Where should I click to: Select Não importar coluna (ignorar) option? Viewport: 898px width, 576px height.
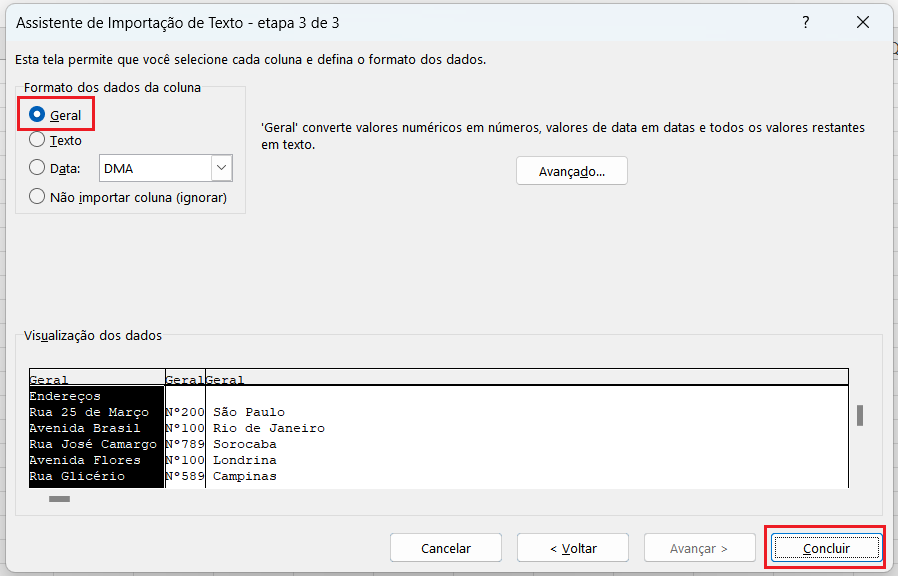point(38,197)
